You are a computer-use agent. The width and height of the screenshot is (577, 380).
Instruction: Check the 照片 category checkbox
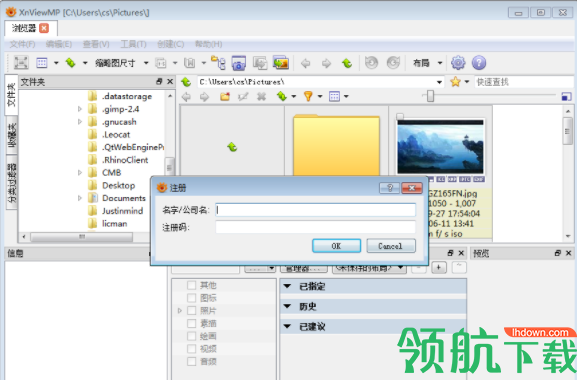tap(191, 310)
